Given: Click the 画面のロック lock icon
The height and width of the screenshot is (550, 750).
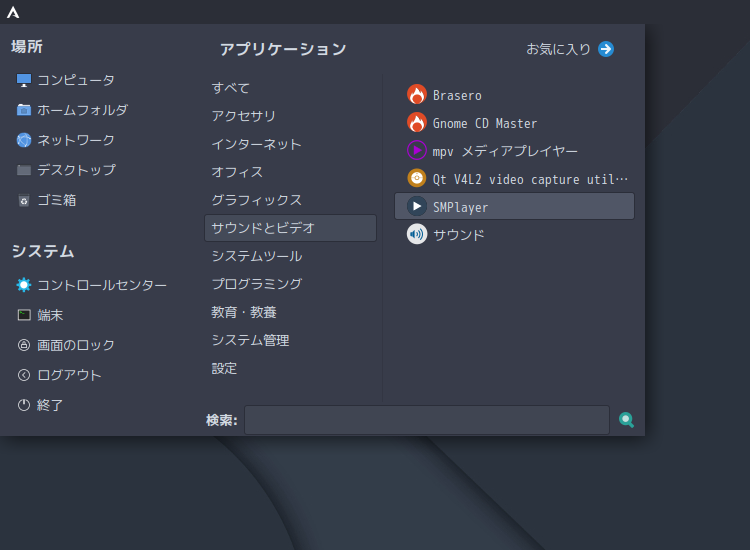Looking at the screenshot, I should (x=23, y=345).
